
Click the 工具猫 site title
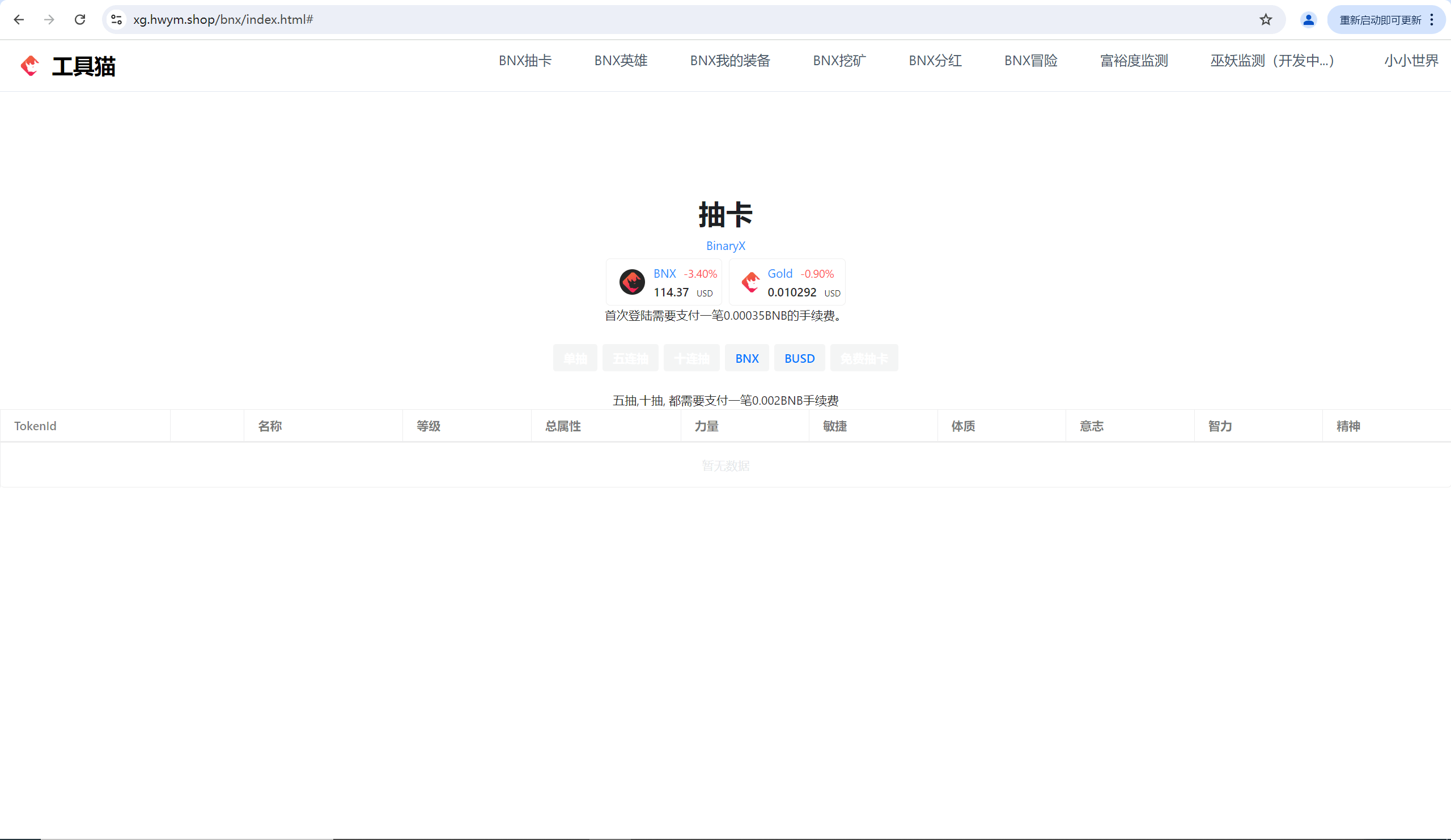pyautogui.click(x=83, y=66)
